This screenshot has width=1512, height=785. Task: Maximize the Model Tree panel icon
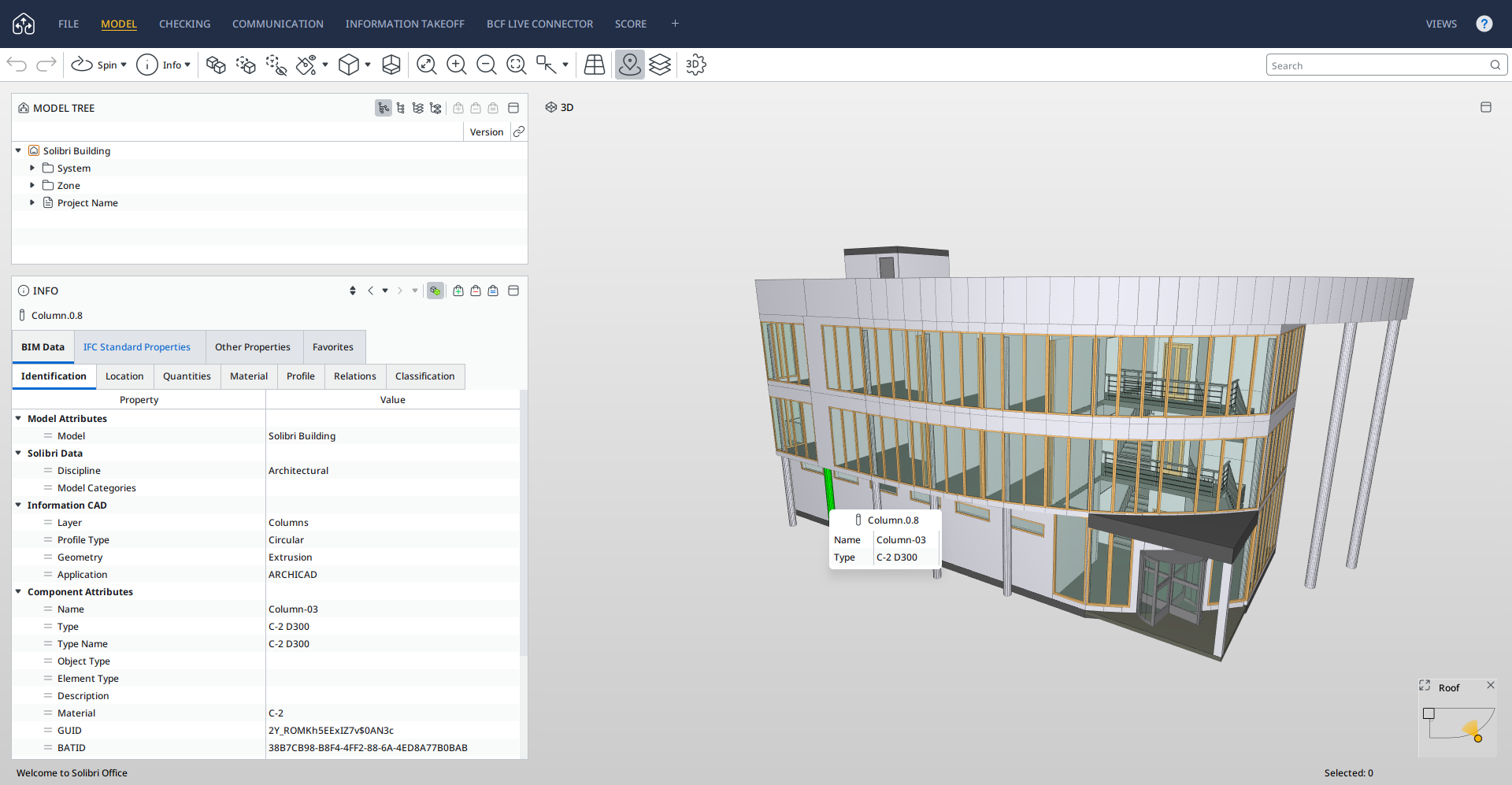[x=513, y=108]
